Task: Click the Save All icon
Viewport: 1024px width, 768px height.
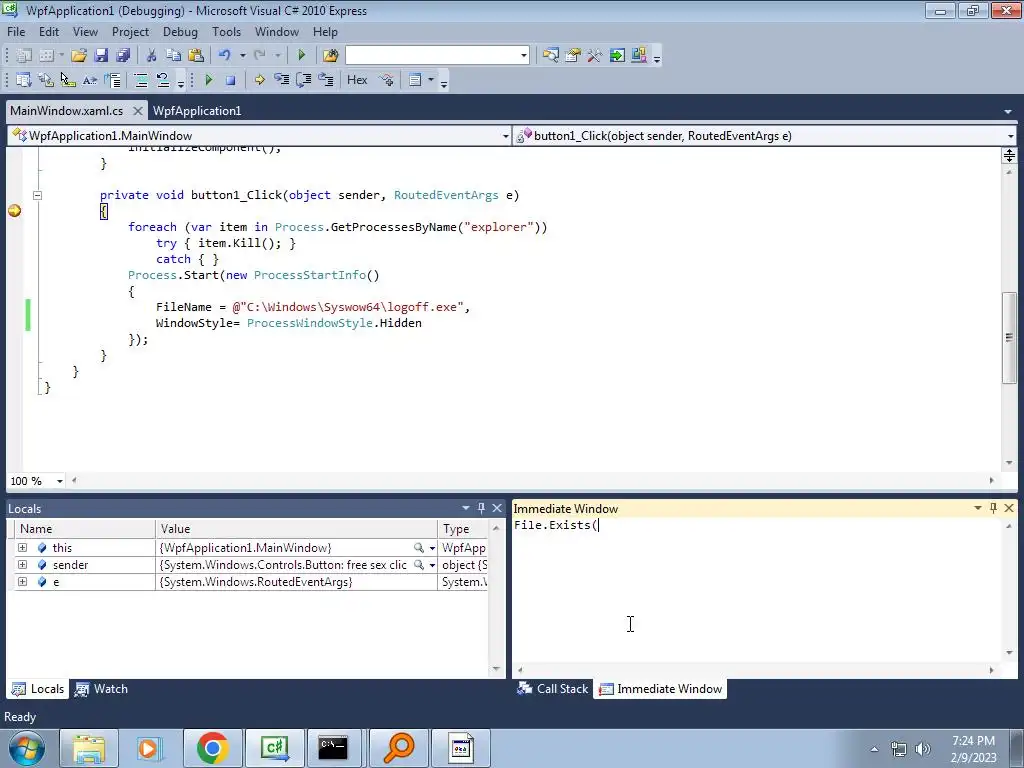Action: (123, 56)
